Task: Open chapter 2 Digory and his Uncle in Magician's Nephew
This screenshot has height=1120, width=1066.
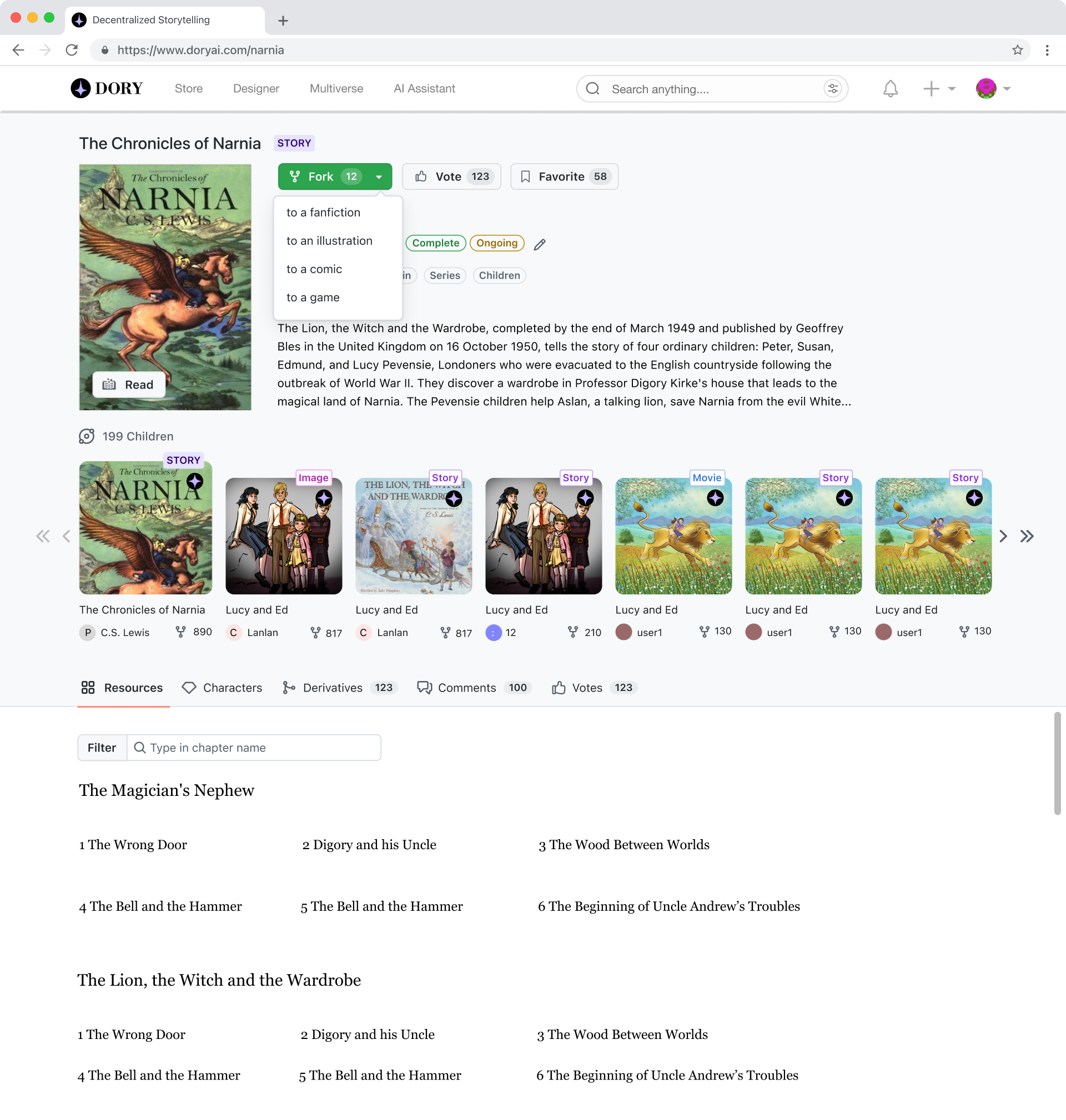Action: pos(369,845)
